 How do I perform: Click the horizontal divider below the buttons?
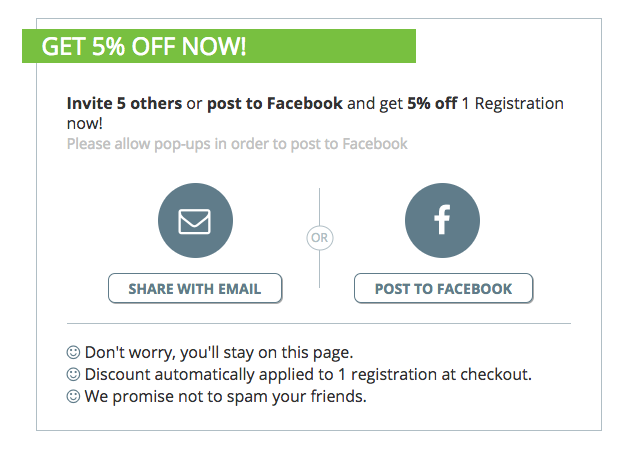319,324
